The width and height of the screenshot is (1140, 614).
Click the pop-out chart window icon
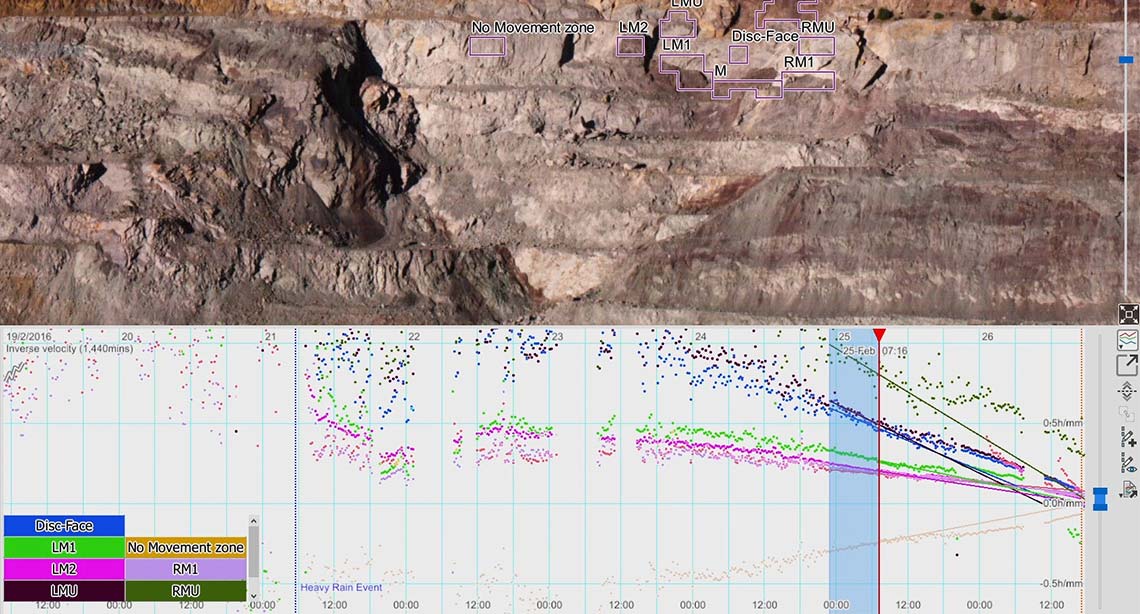tap(1128, 365)
